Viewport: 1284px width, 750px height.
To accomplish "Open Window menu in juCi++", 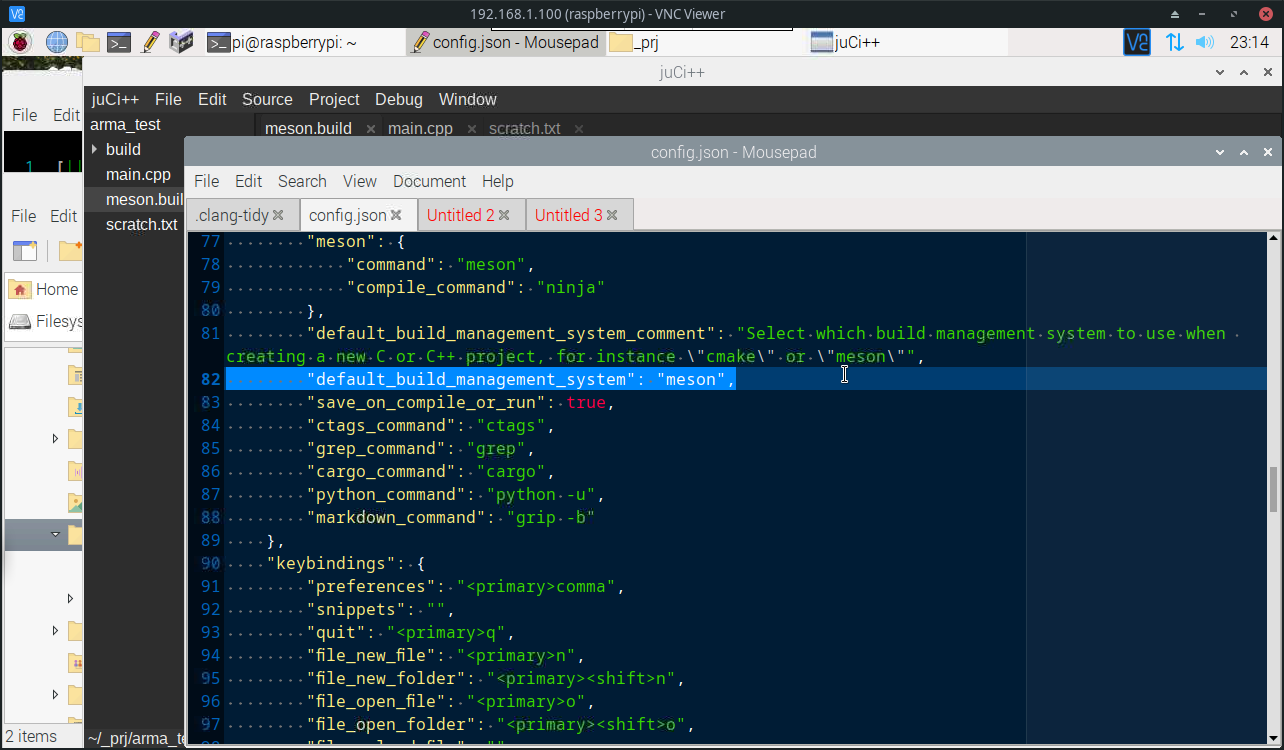I will (467, 99).
